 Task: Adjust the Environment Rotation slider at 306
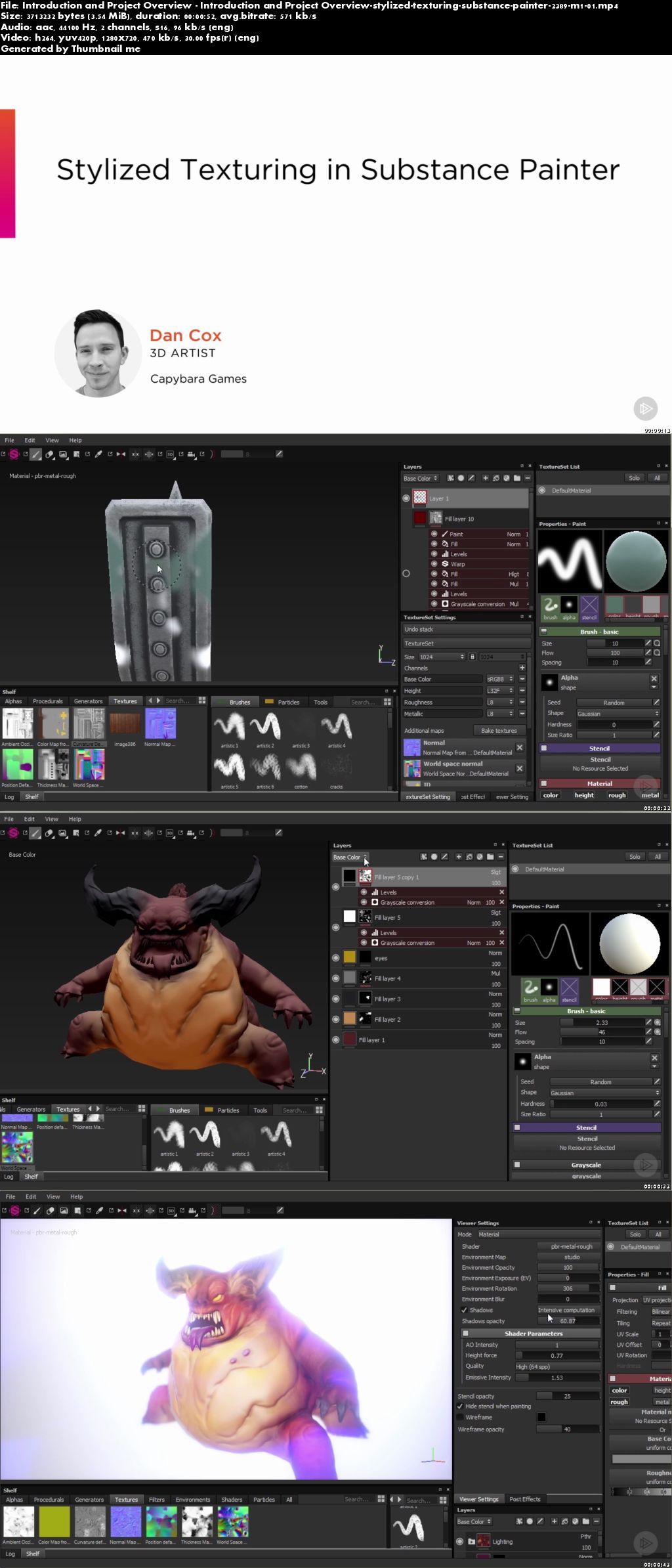(568, 1288)
